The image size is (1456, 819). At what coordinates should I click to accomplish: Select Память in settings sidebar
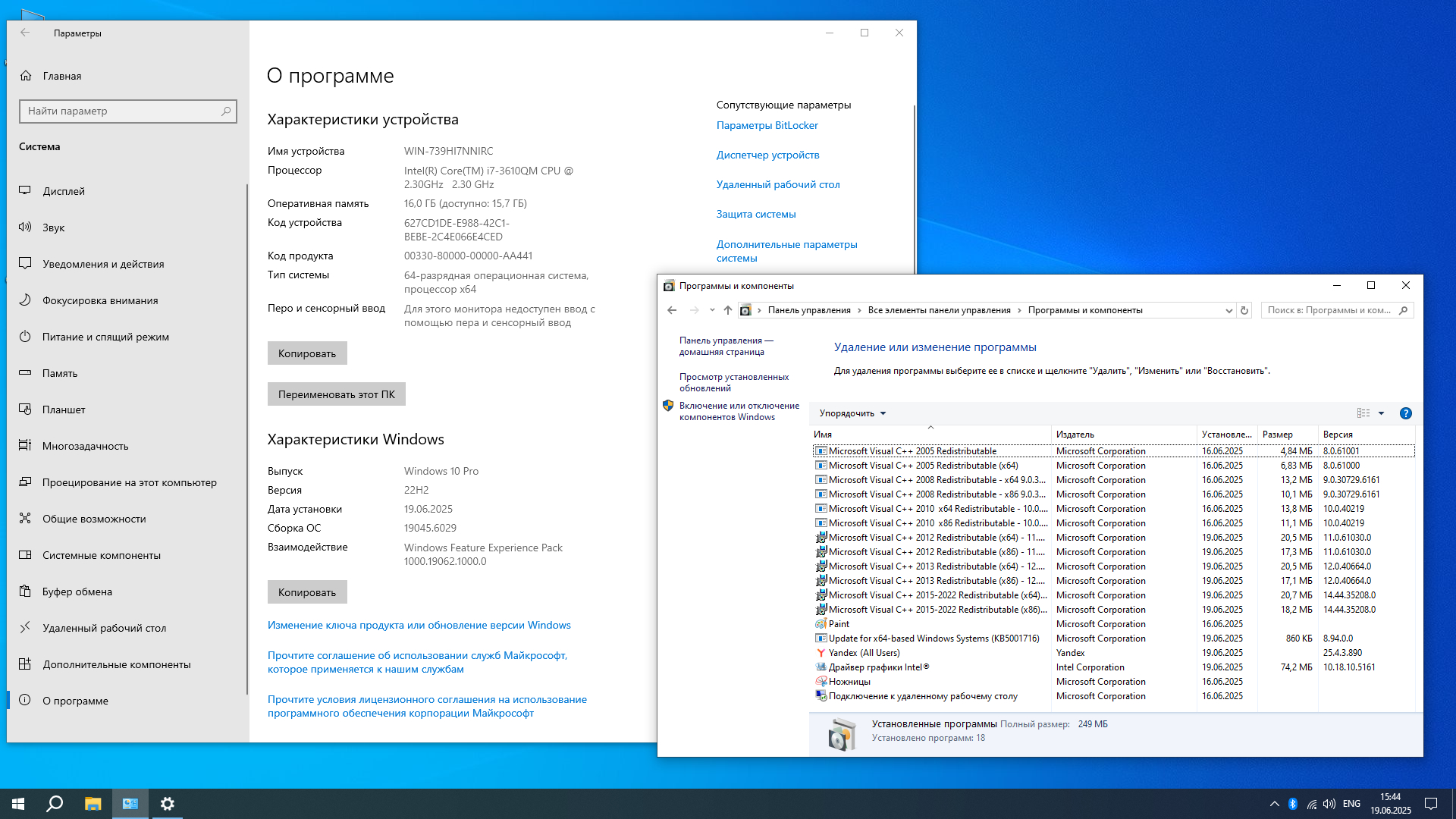pyautogui.click(x=60, y=373)
